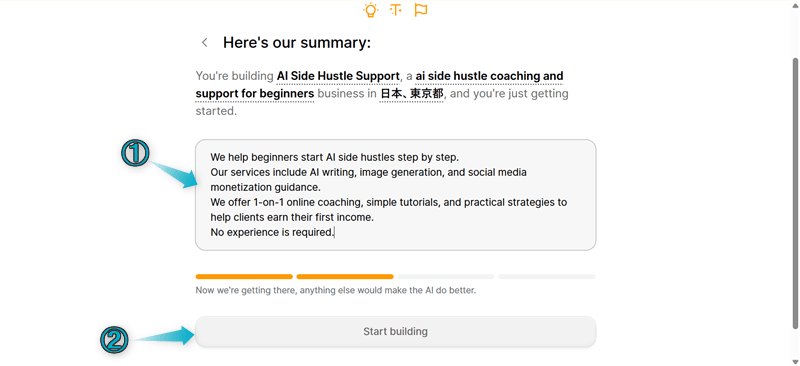This screenshot has height=366, width=800.
Task: Click the heading Here's our summary:
Action: point(297,43)
